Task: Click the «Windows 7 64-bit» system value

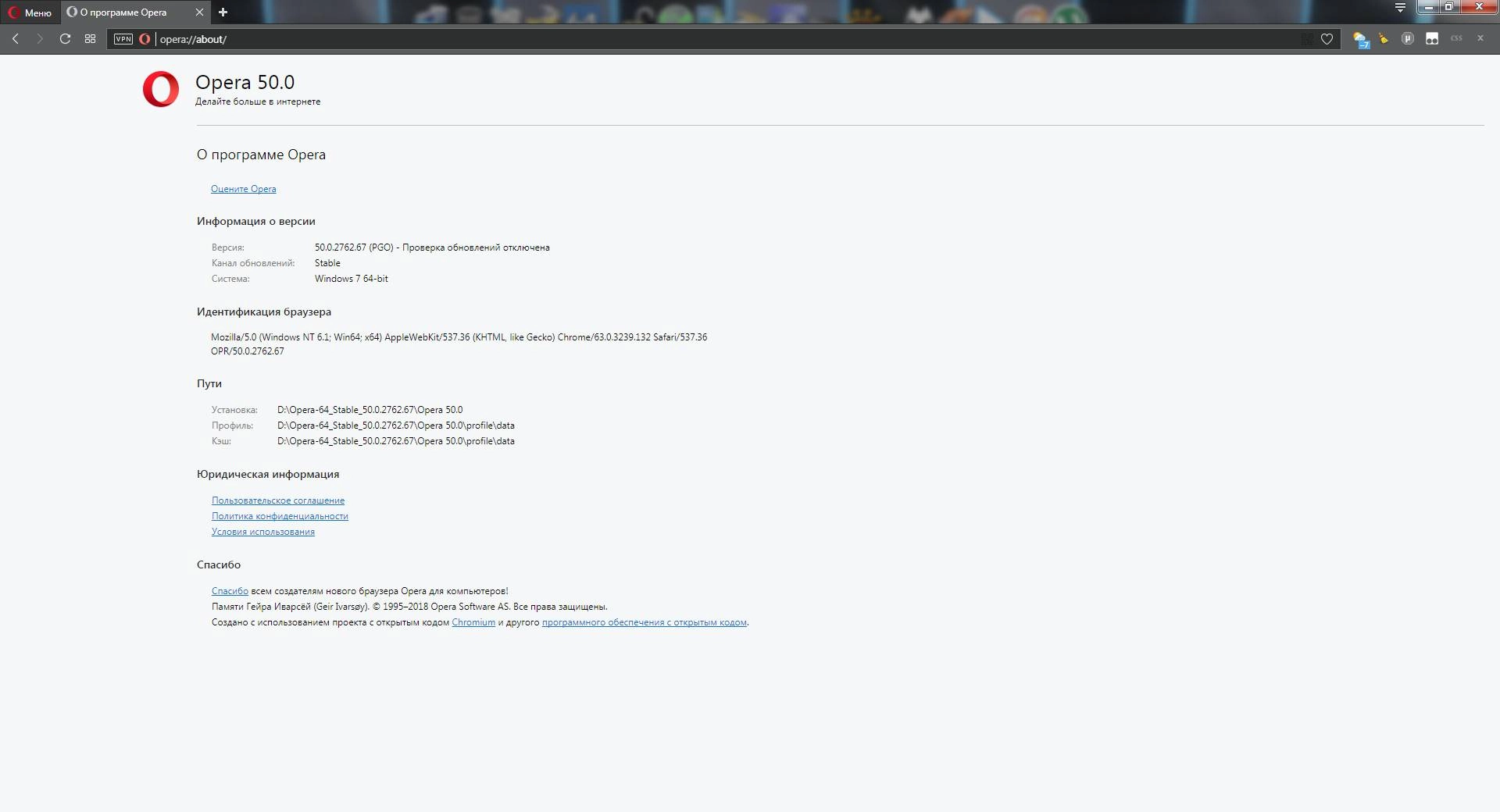Action: click(352, 279)
